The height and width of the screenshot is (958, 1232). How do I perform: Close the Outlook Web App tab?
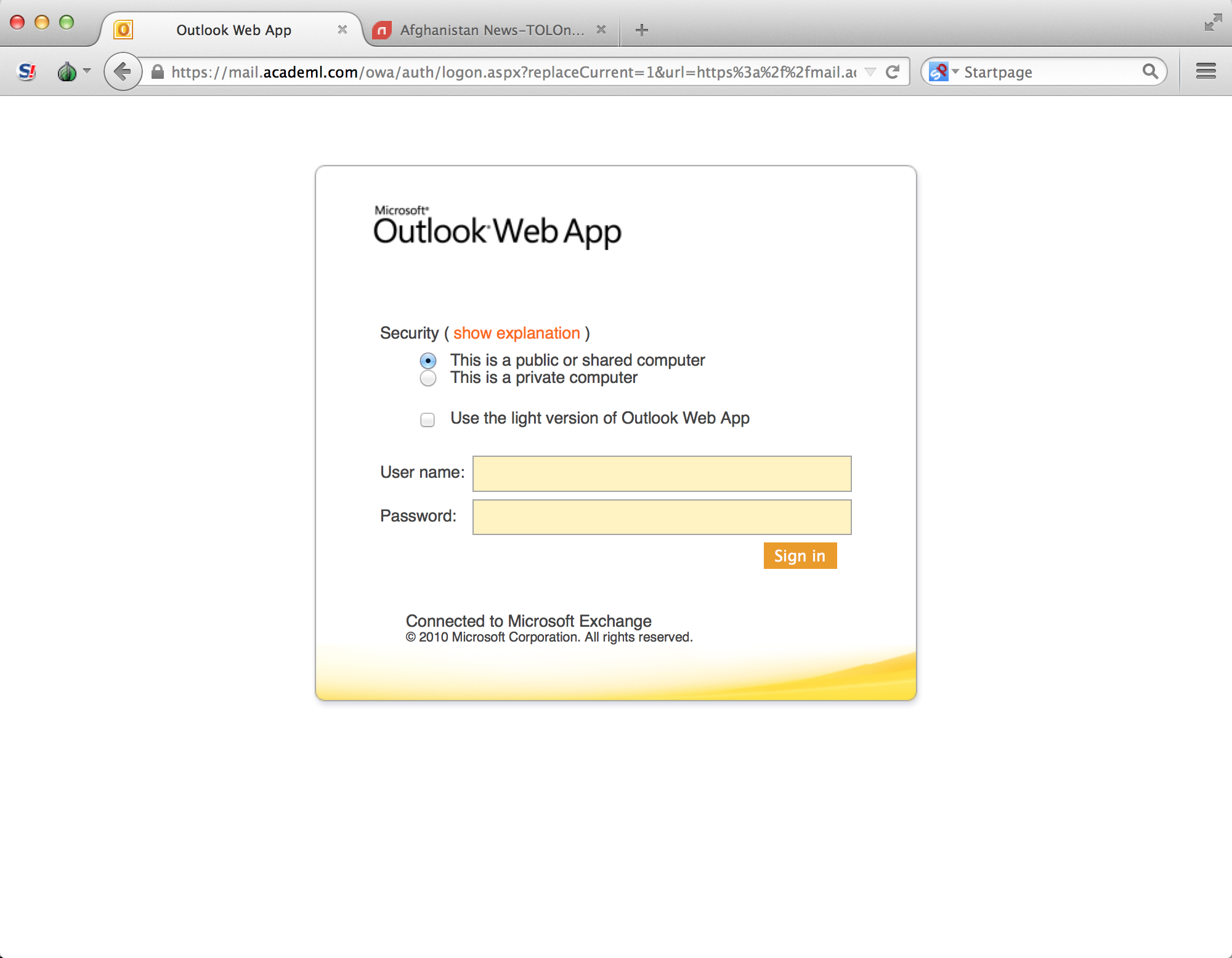(342, 30)
